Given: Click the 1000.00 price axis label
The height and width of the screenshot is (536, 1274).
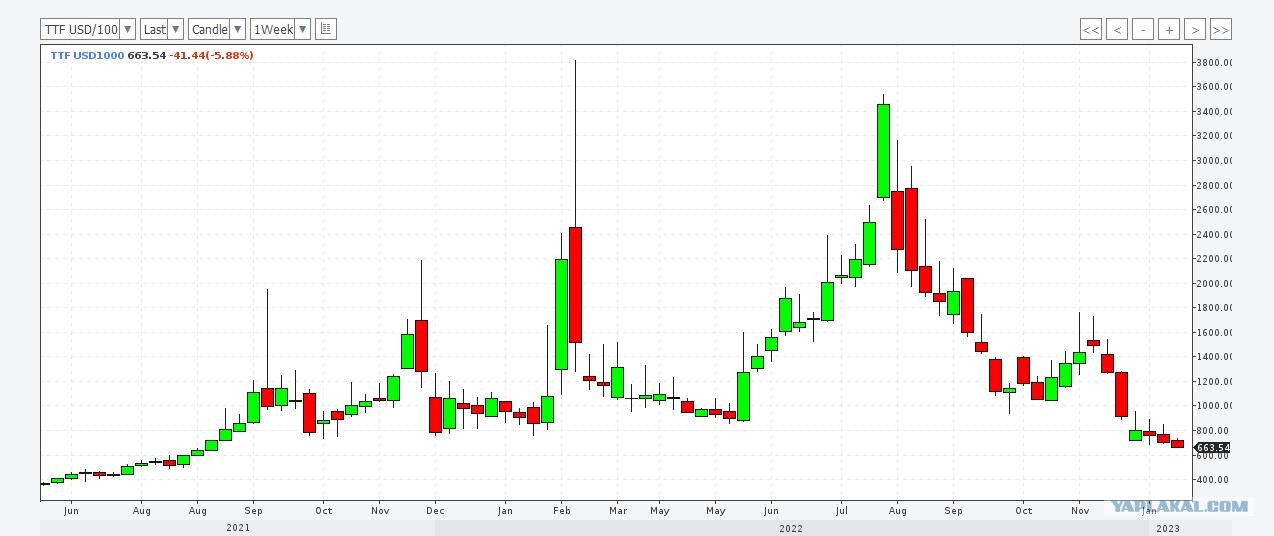Looking at the screenshot, I should 1213,406.
